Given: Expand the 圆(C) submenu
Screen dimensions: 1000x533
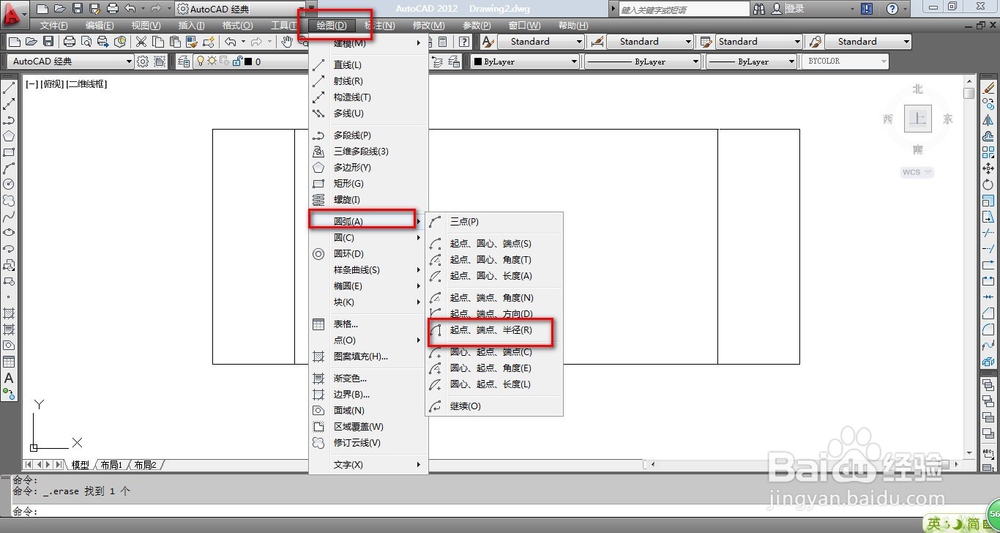Looking at the screenshot, I should [x=368, y=237].
